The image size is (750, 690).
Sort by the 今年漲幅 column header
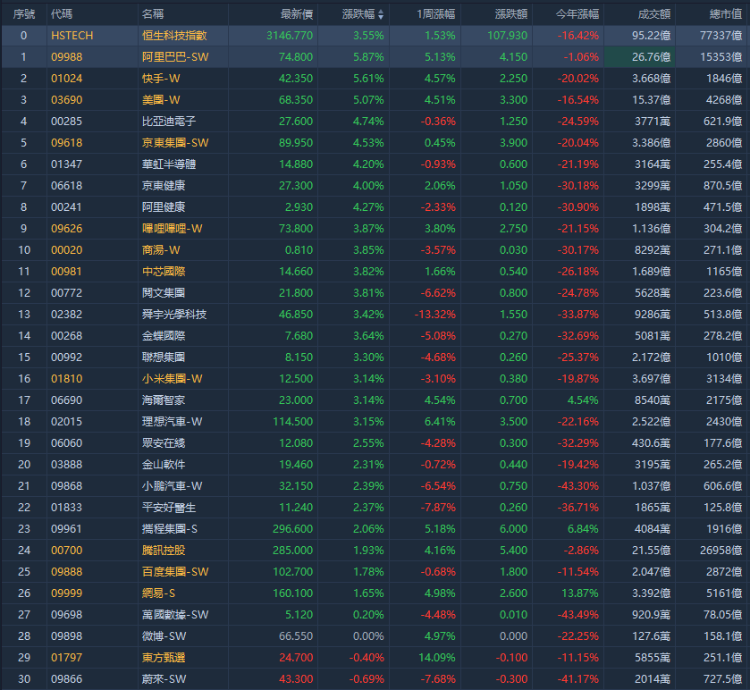[577, 14]
